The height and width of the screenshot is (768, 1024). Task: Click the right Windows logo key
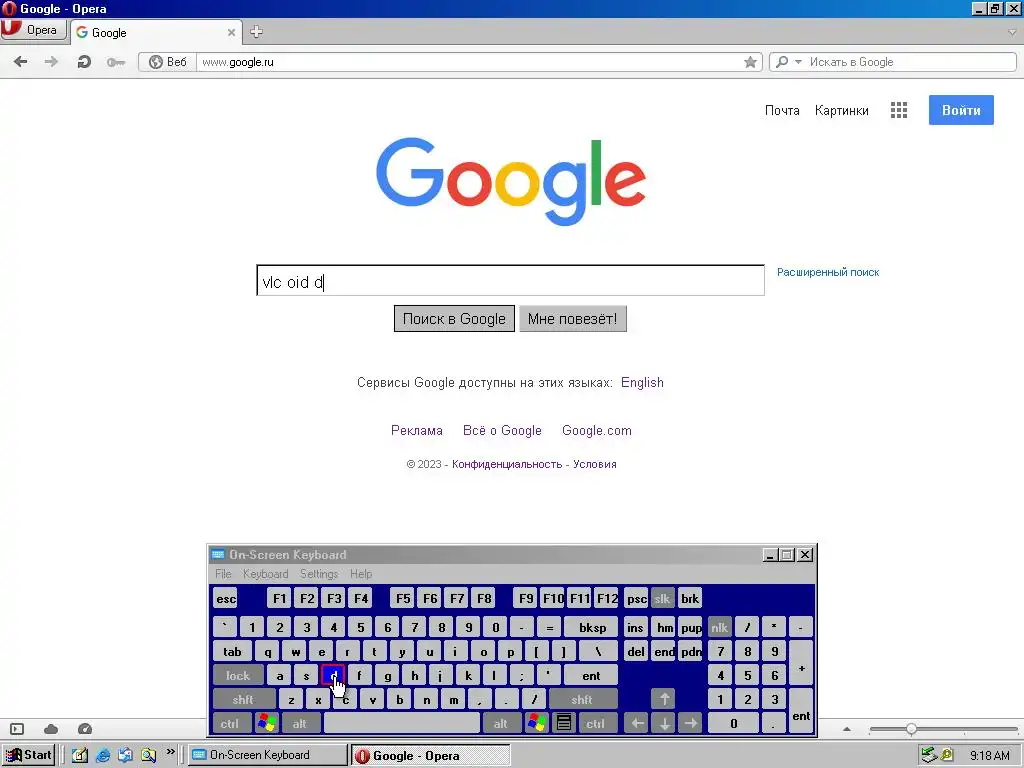(x=536, y=724)
